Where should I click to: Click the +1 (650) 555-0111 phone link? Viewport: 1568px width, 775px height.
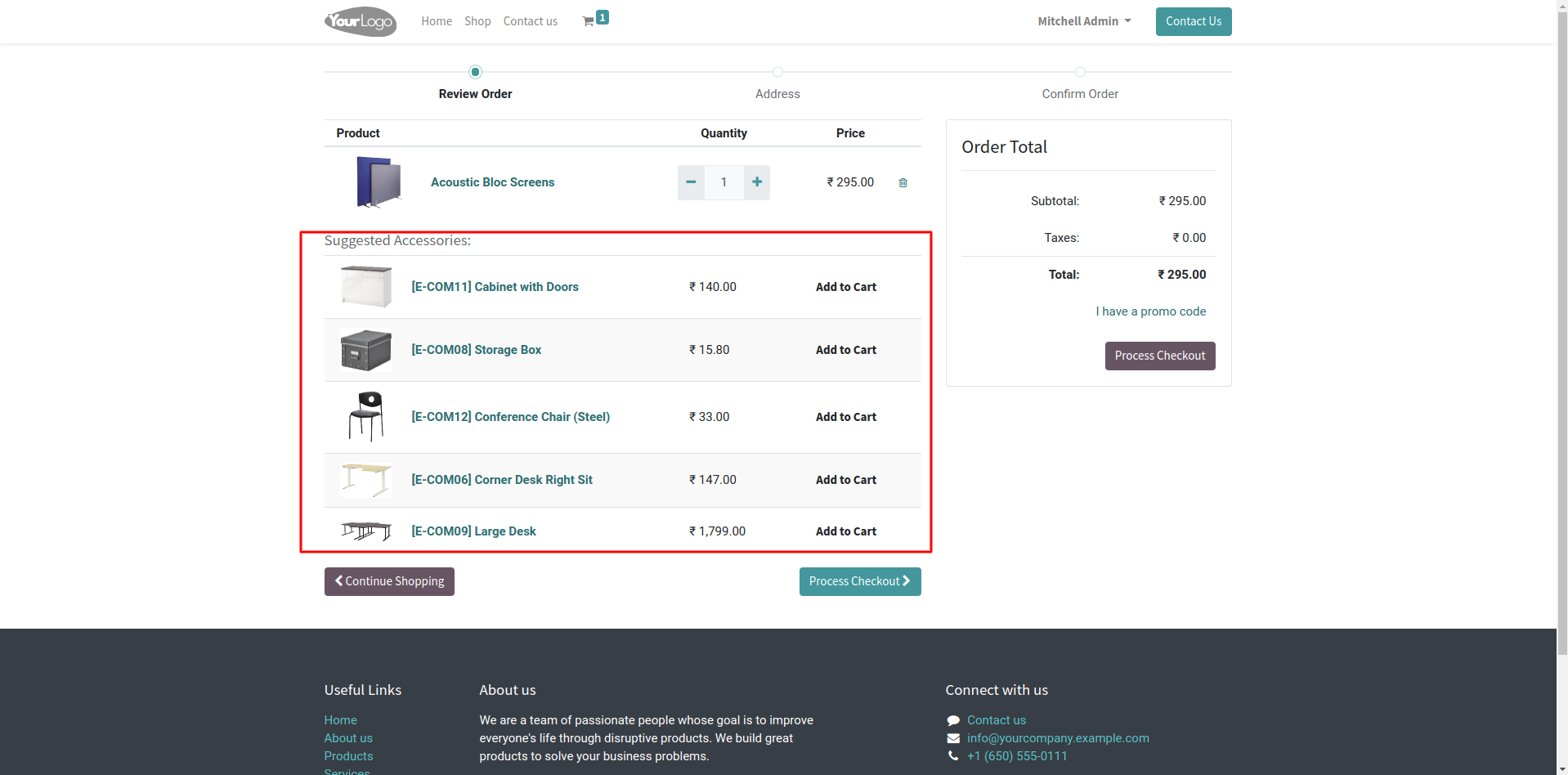[x=1017, y=756]
